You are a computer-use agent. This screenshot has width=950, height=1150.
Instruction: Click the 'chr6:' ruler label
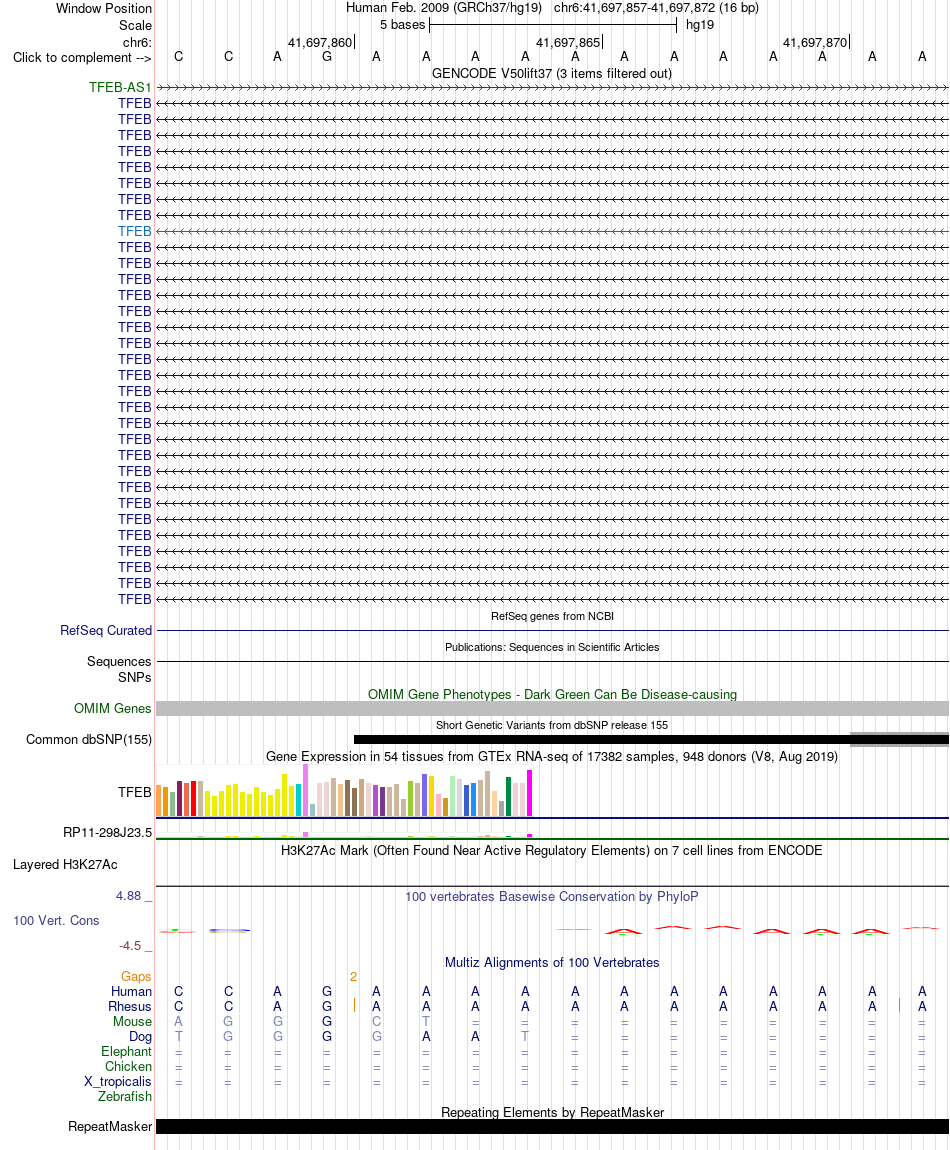click(x=137, y=43)
